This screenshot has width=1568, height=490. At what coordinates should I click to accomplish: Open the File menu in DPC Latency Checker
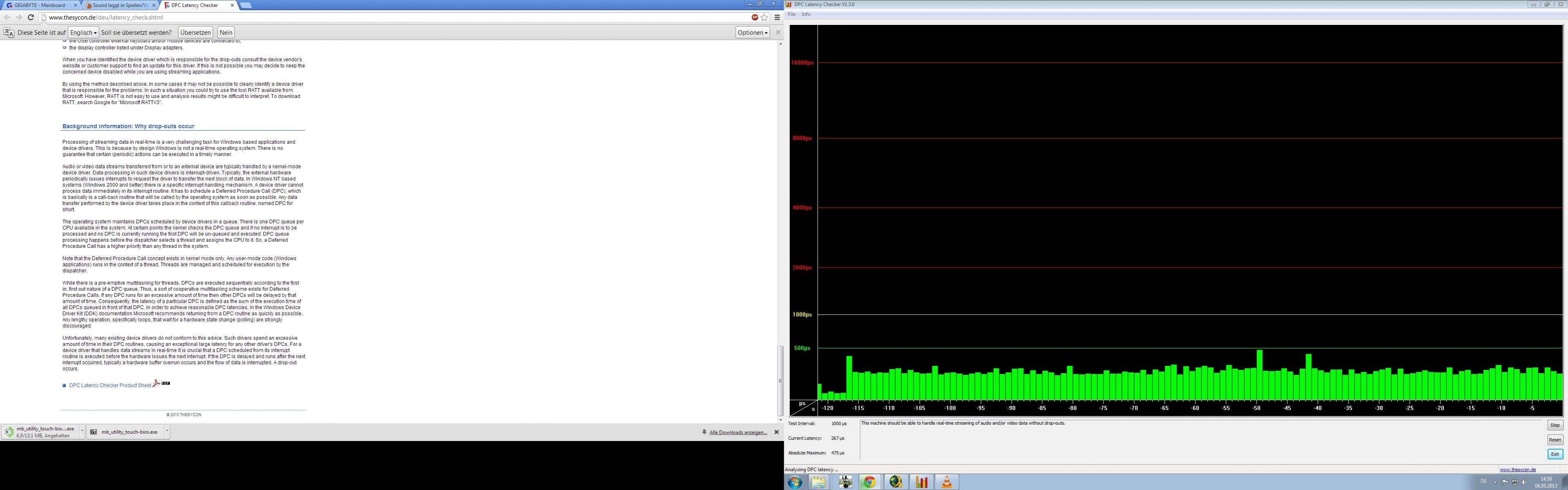[791, 15]
